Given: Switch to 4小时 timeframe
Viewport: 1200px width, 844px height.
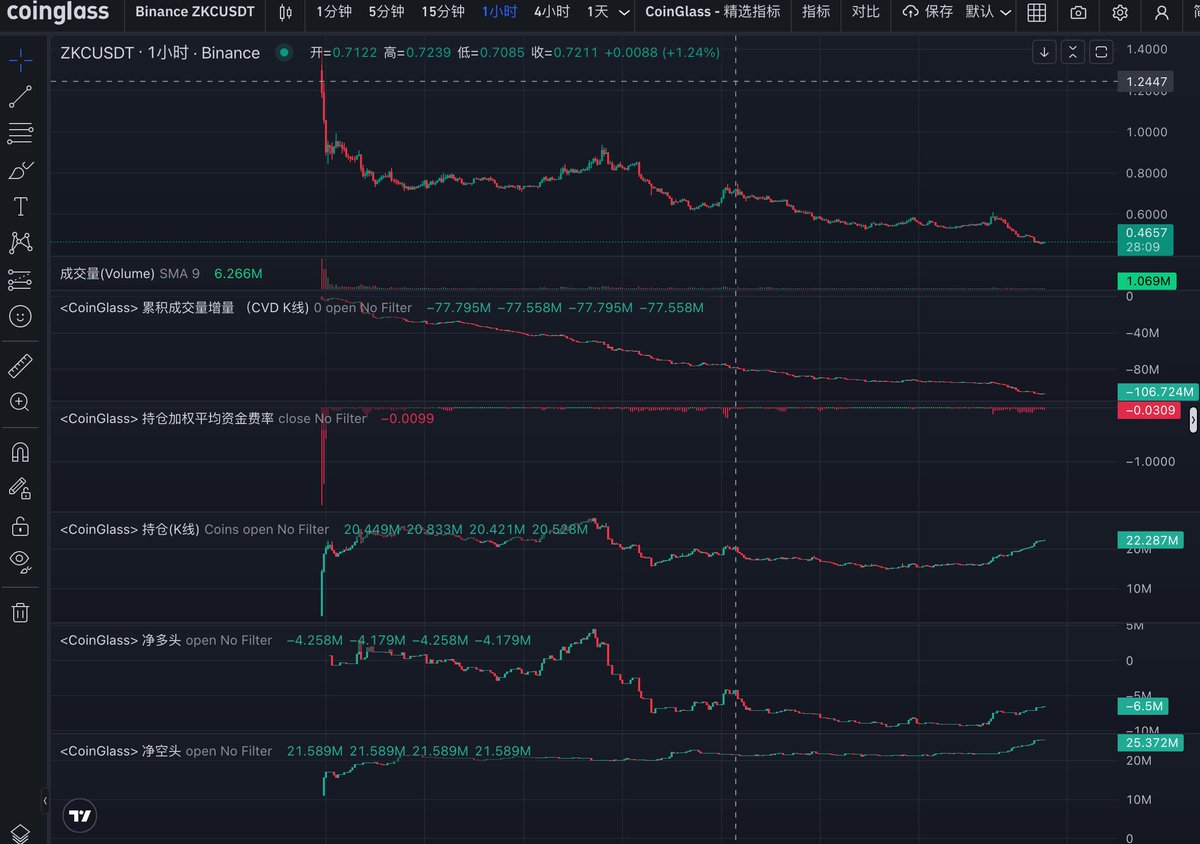Looking at the screenshot, I should pyautogui.click(x=551, y=12).
